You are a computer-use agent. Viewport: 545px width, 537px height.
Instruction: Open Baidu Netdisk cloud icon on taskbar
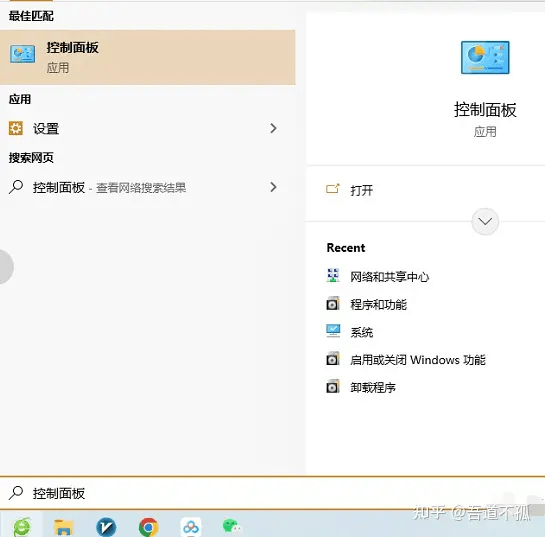pos(191,527)
